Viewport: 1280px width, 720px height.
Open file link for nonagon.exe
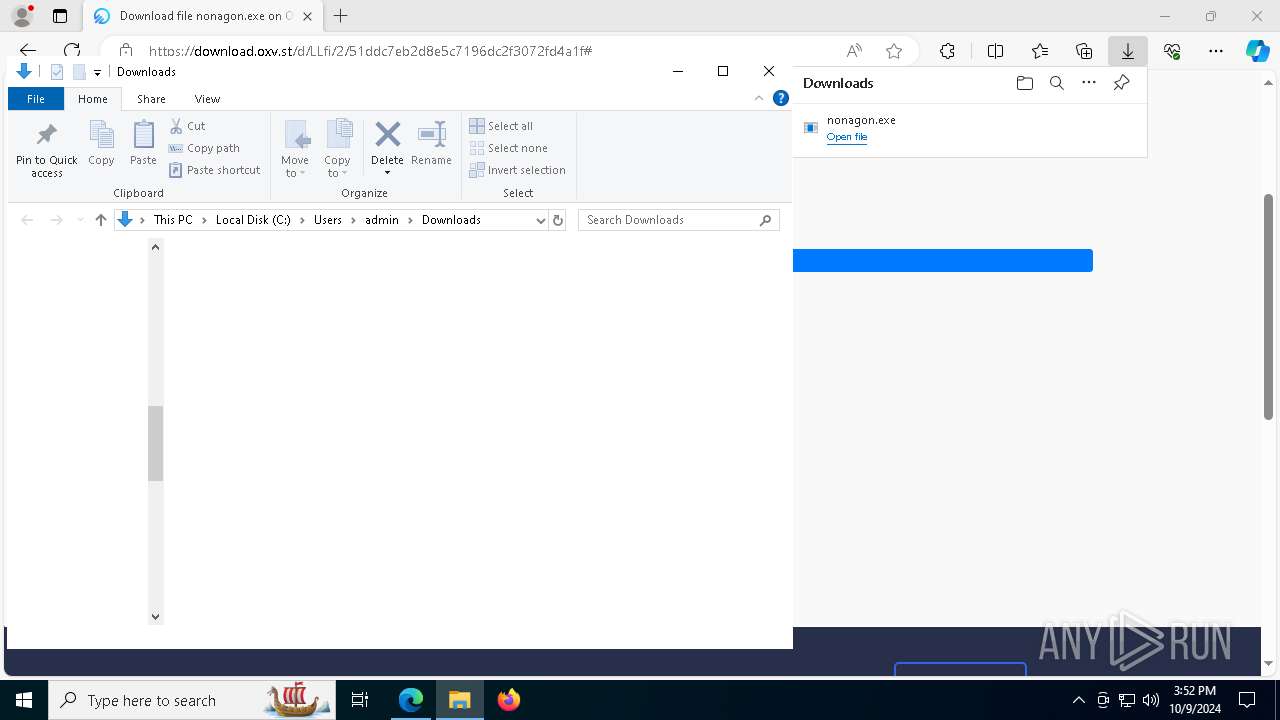[846, 137]
